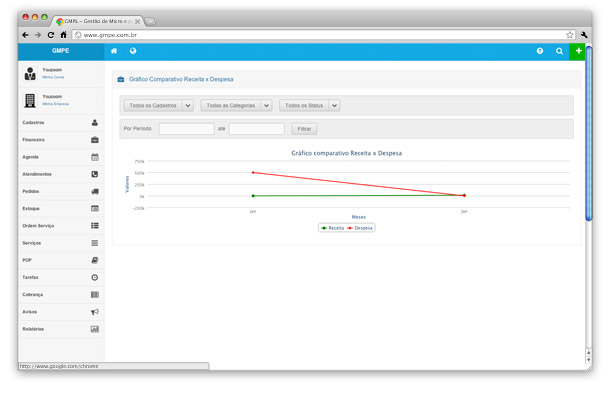Click the Avisos megaphone icon
The image size is (610, 395).
[x=95, y=312]
